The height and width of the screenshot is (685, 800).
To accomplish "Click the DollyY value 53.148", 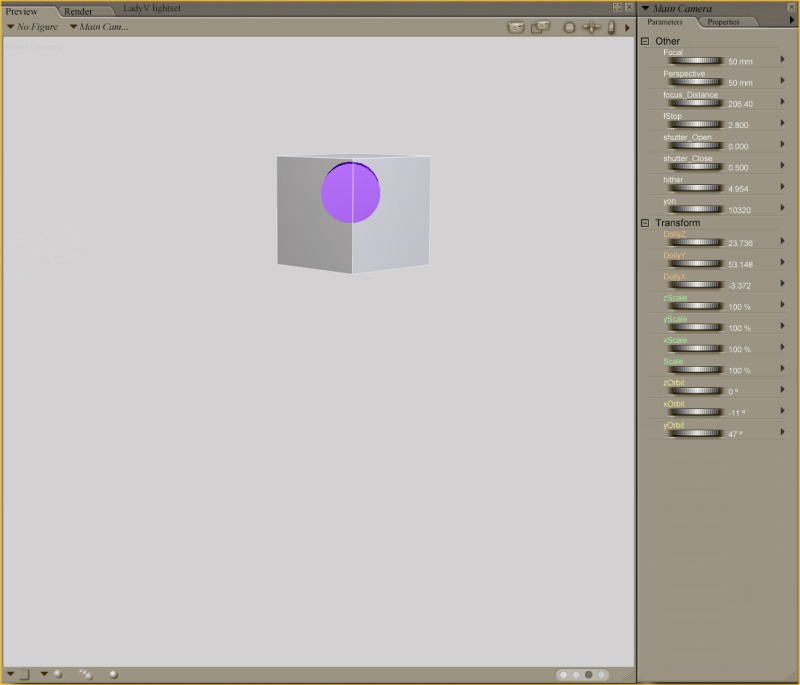I will (x=740, y=265).
